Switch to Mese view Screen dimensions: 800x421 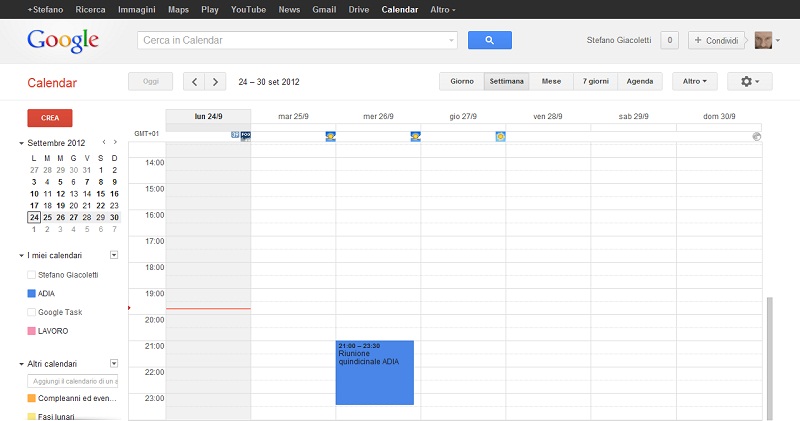click(552, 81)
